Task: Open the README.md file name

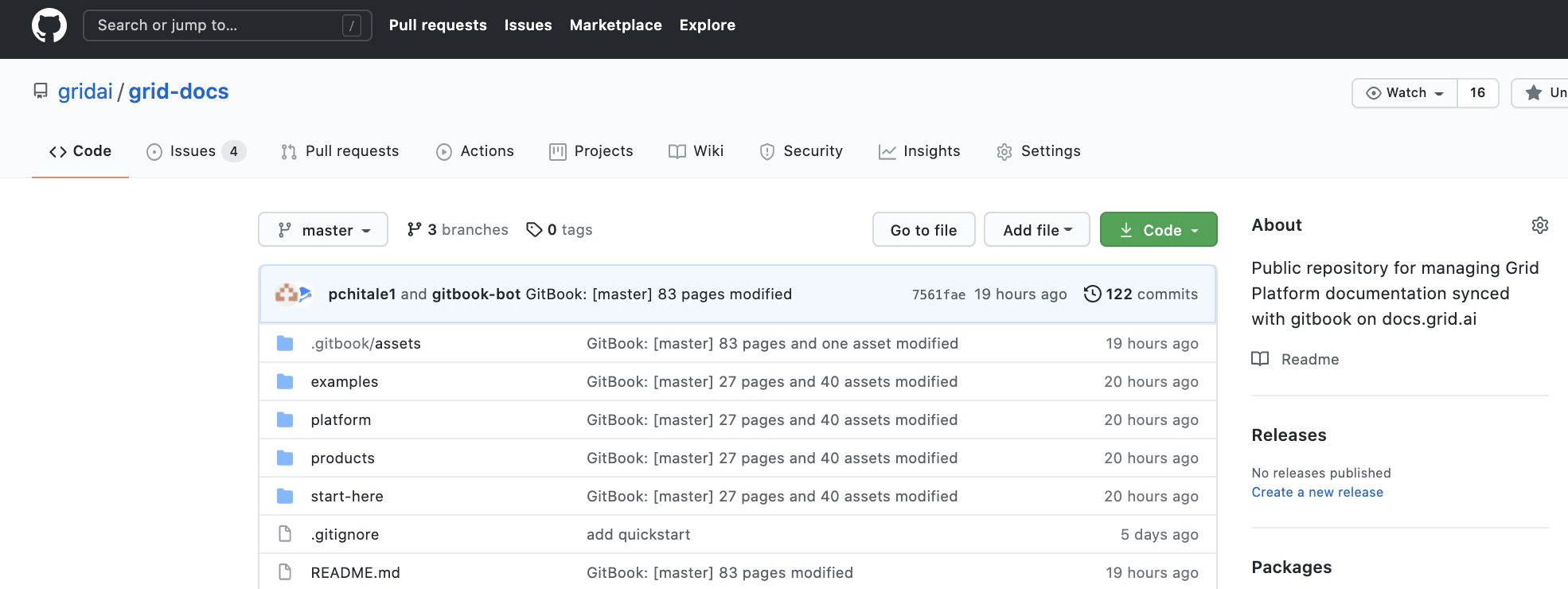Action: pyautogui.click(x=356, y=572)
